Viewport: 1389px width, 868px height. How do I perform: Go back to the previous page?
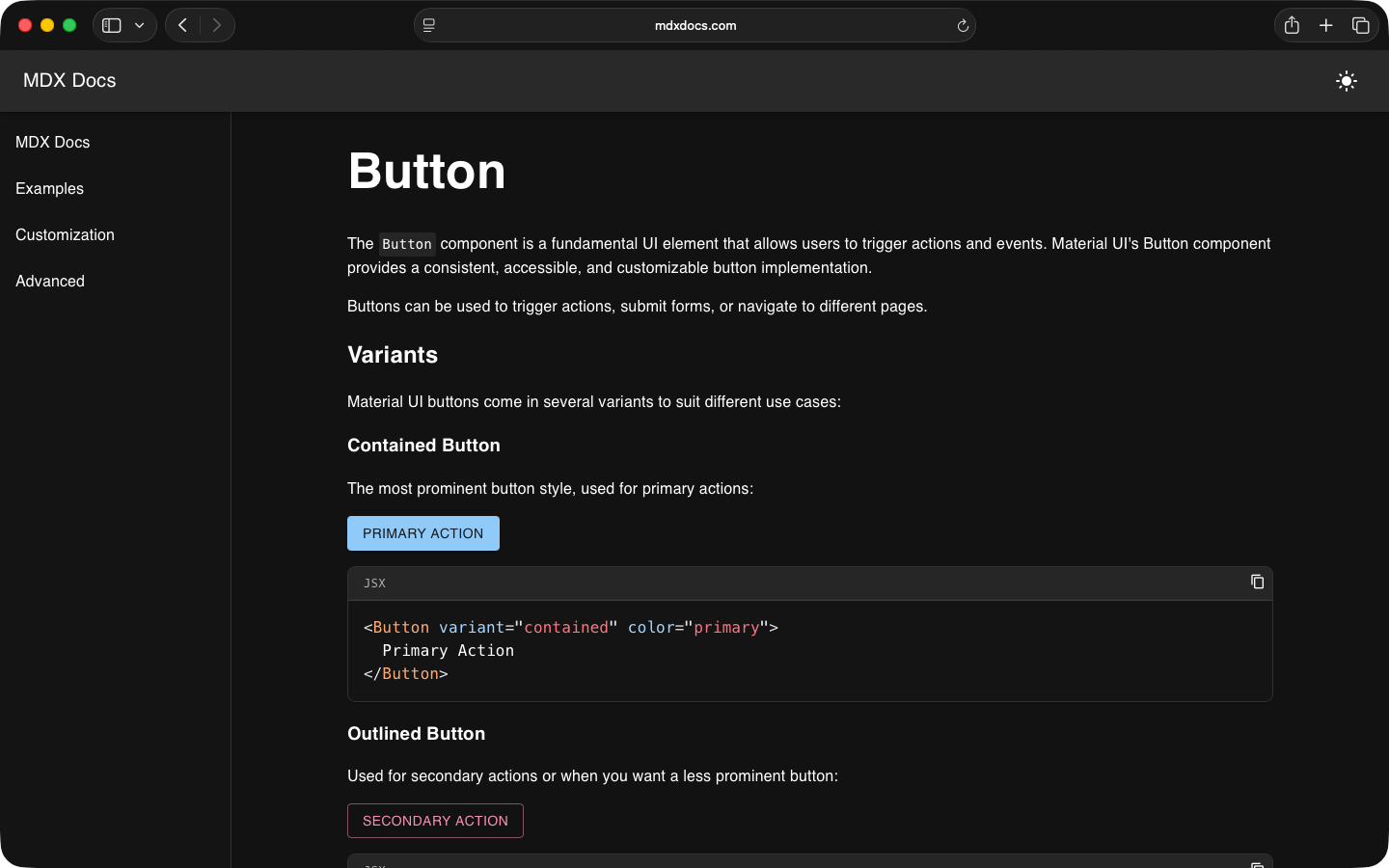point(181,25)
